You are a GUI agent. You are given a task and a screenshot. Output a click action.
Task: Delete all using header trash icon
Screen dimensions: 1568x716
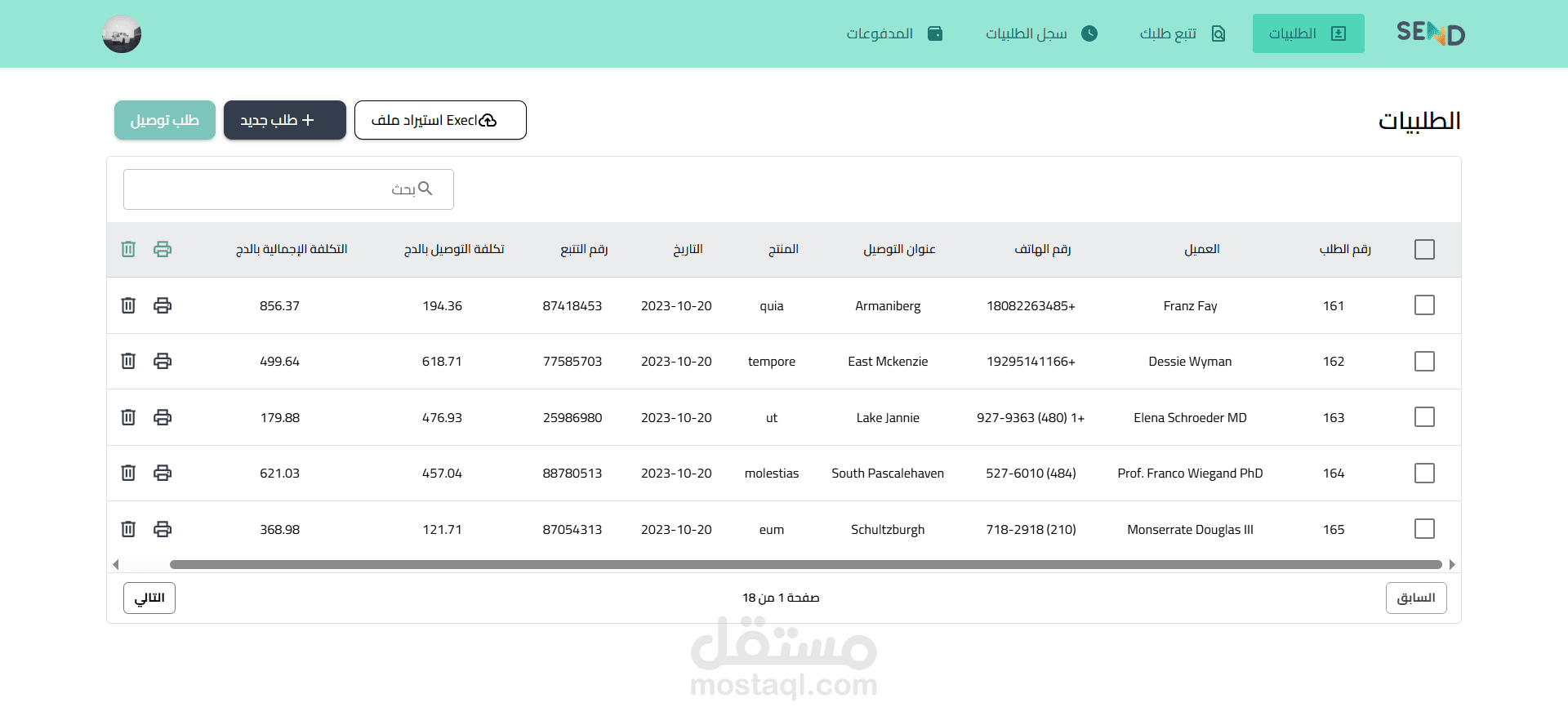[128, 249]
